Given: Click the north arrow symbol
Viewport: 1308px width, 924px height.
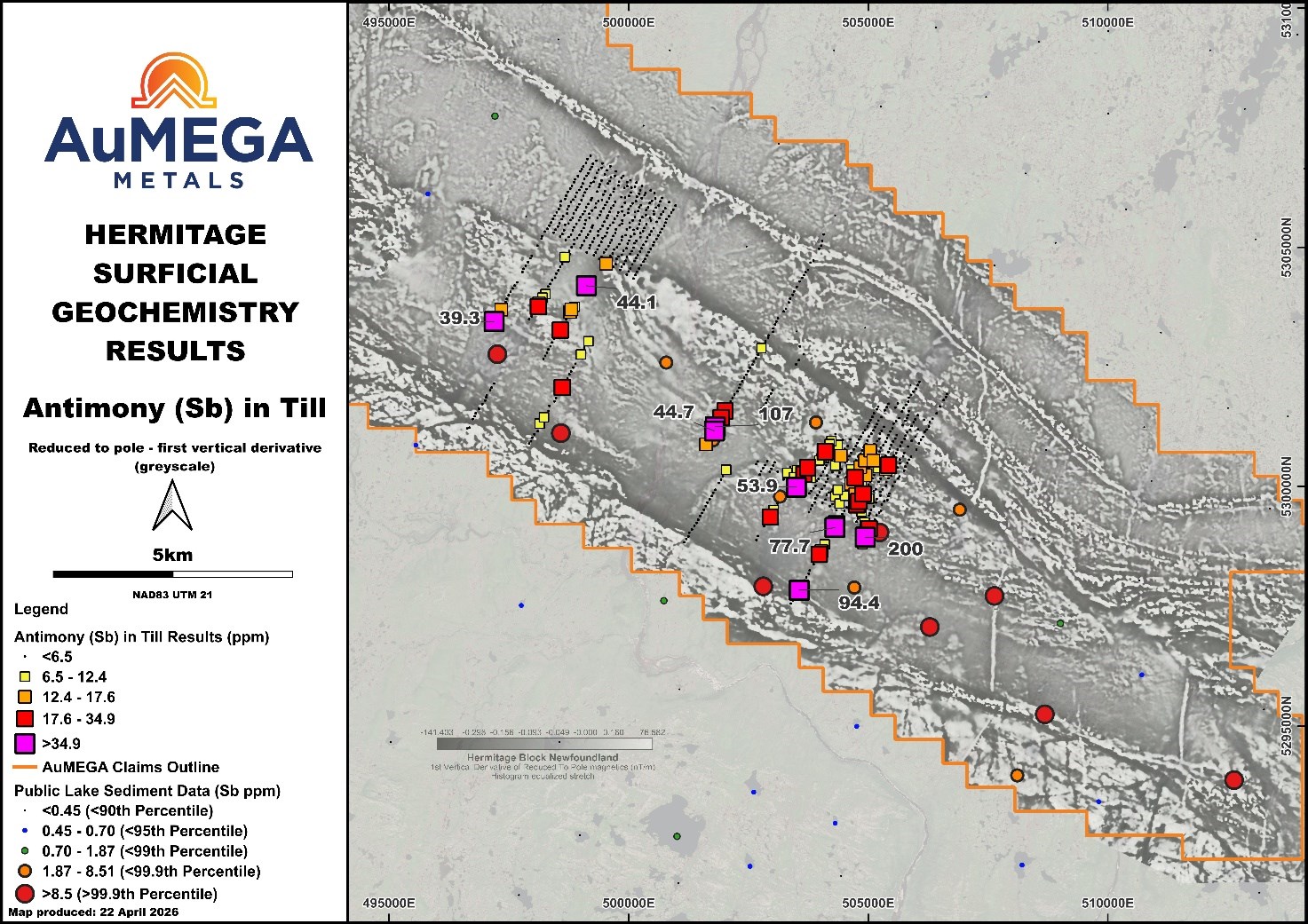Looking at the screenshot, I should point(172,505).
